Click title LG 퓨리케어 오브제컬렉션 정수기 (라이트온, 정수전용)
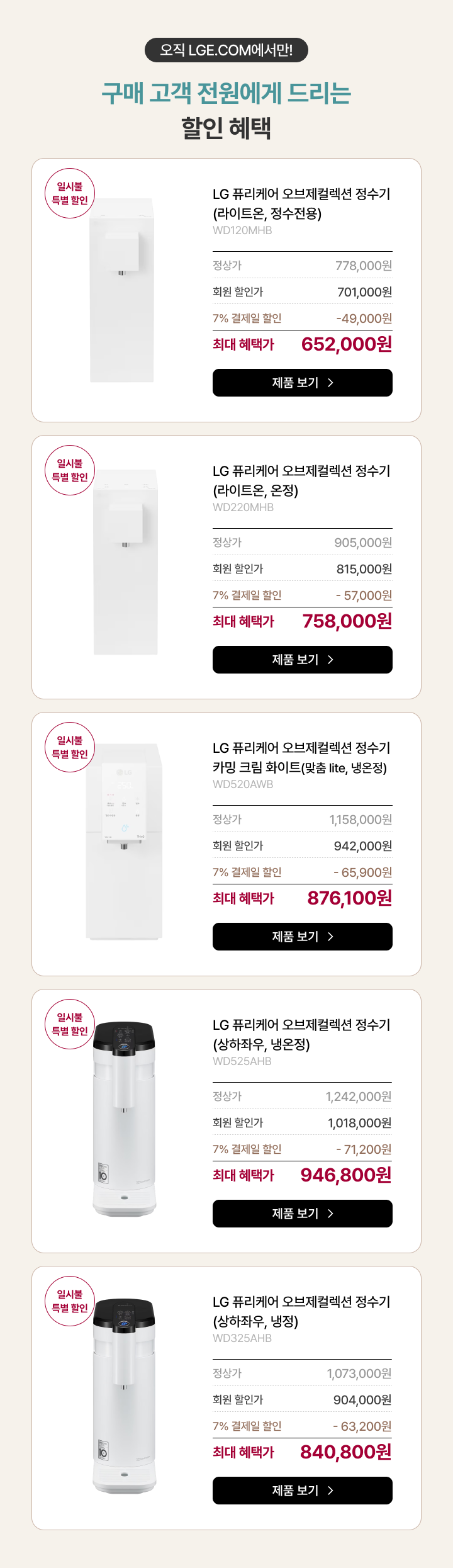The image size is (453, 1568). 301,203
